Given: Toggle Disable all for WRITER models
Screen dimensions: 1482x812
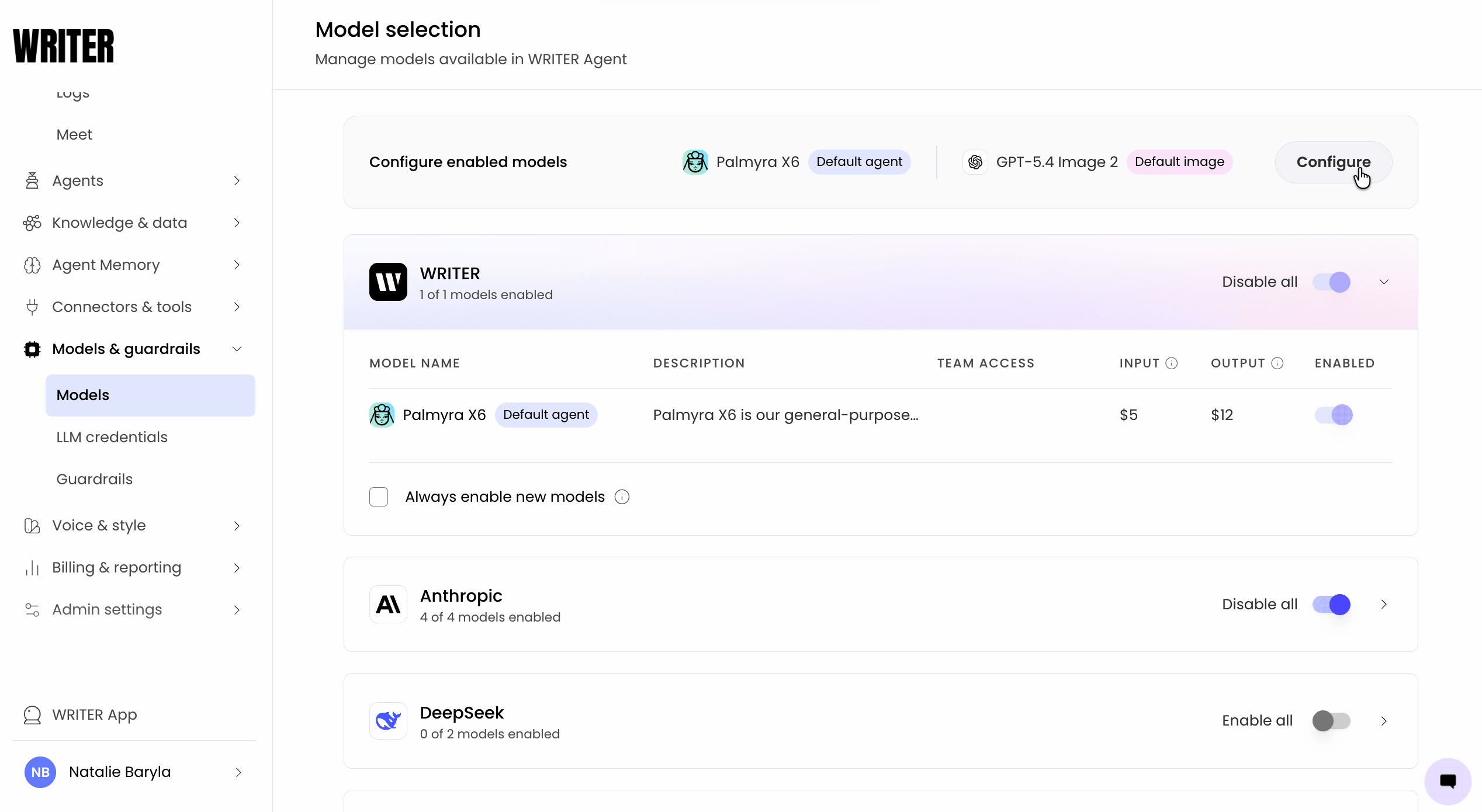Looking at the screenshot, I should click(x=1331, y=282).
